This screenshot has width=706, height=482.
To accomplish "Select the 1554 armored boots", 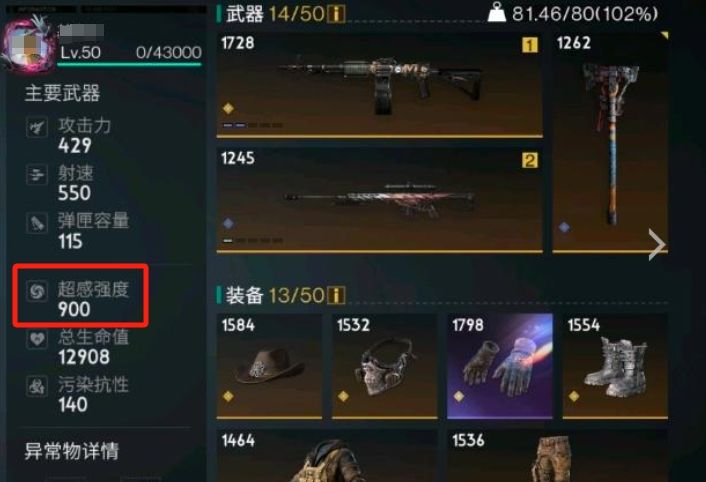I will click(615, 366).
